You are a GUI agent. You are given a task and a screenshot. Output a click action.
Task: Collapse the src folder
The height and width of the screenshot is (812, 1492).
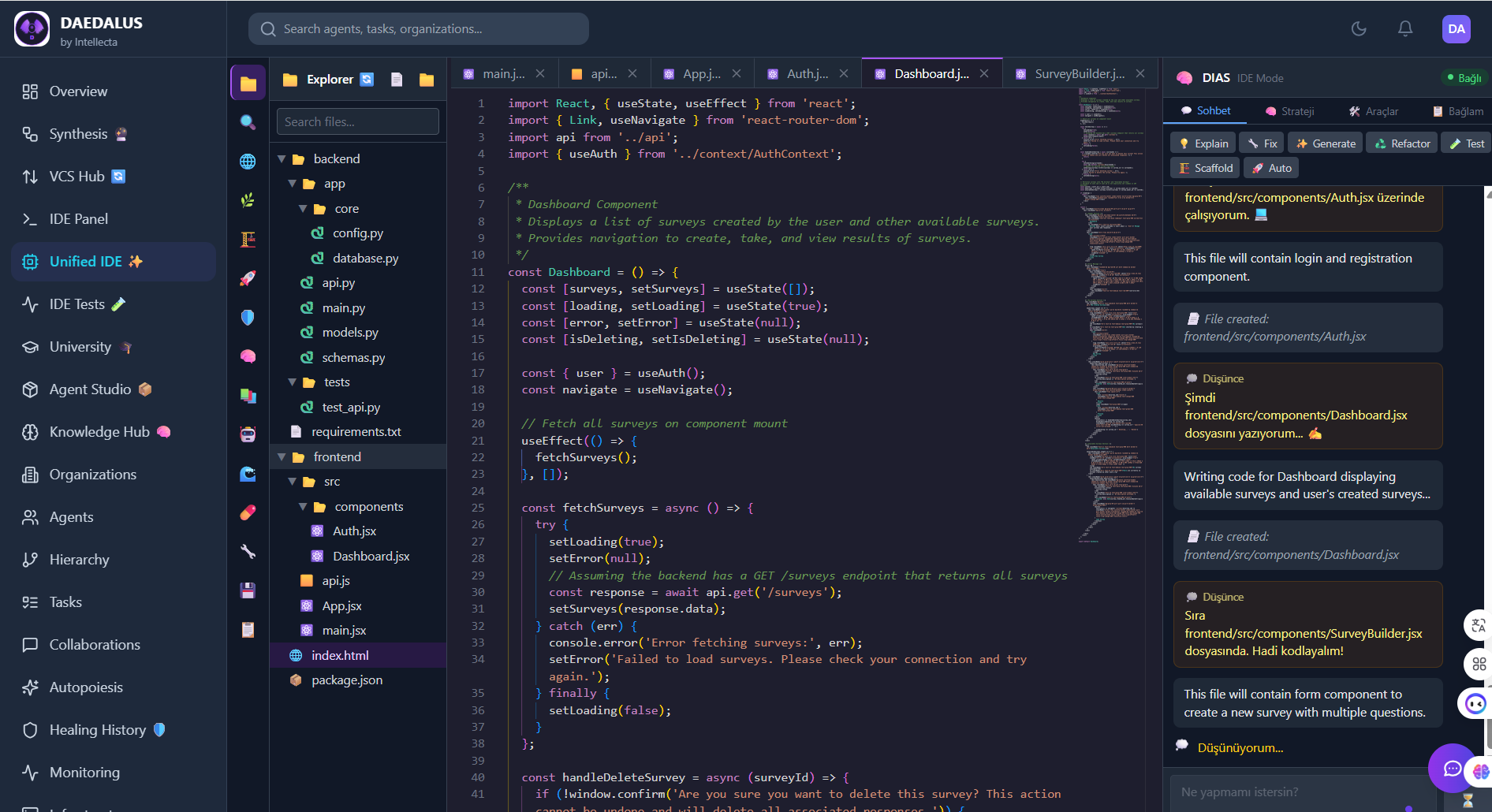(x=293, y=482)
